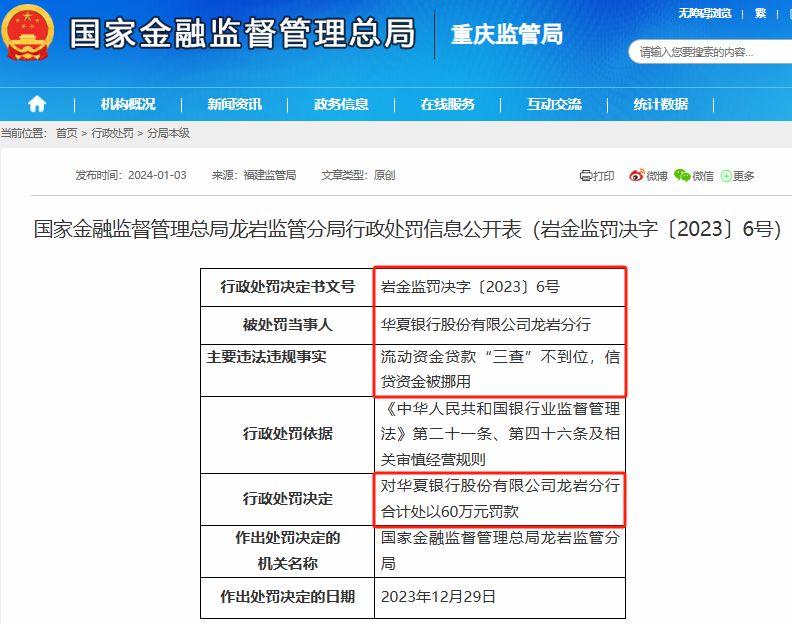This screenshot has height=624, width=792.
Task: Click 重庆监管局 header text
Action: click(x=507, y=34)
